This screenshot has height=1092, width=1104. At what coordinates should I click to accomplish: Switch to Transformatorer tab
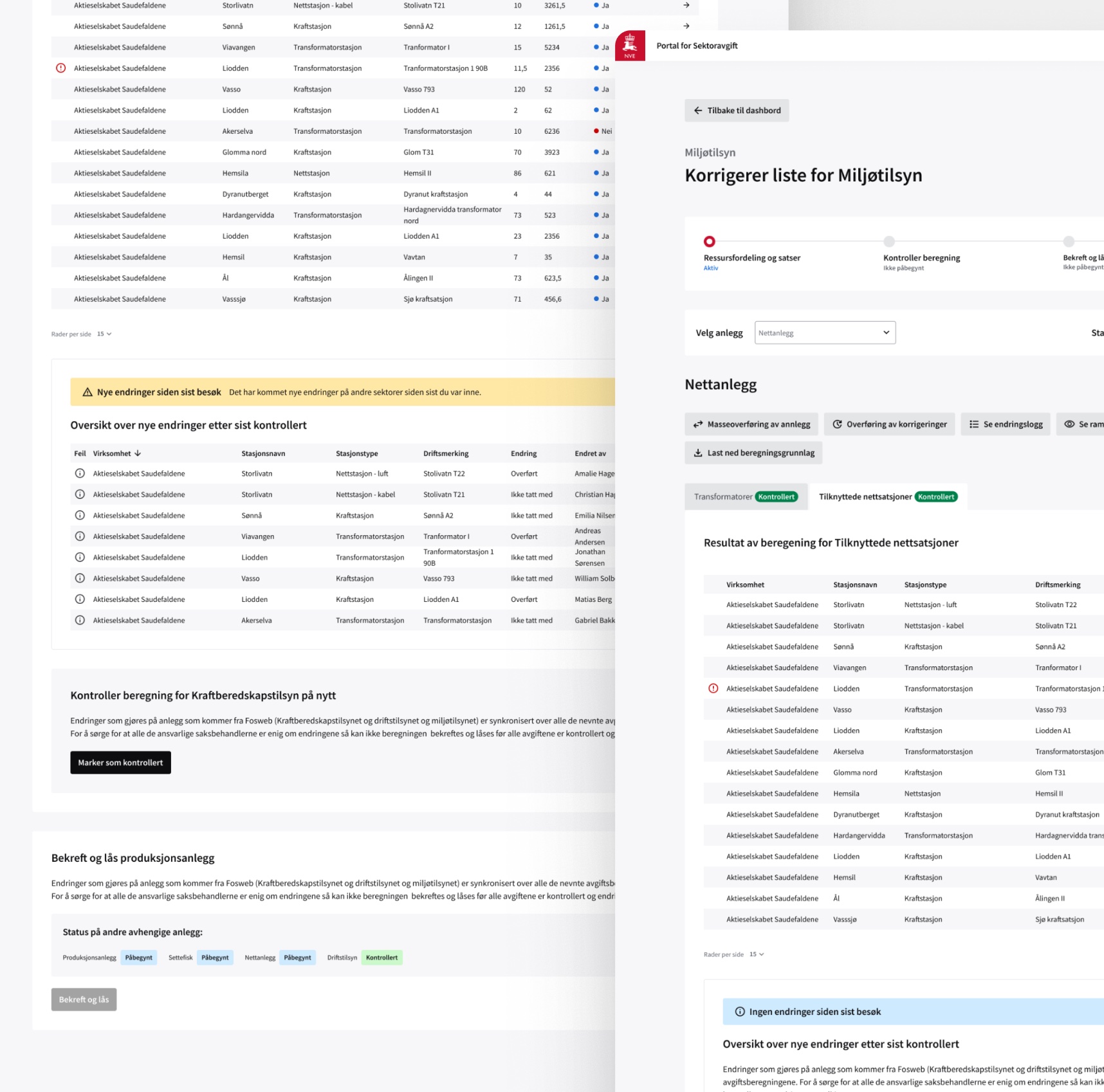pyautogui.click(x=746, y=496)
